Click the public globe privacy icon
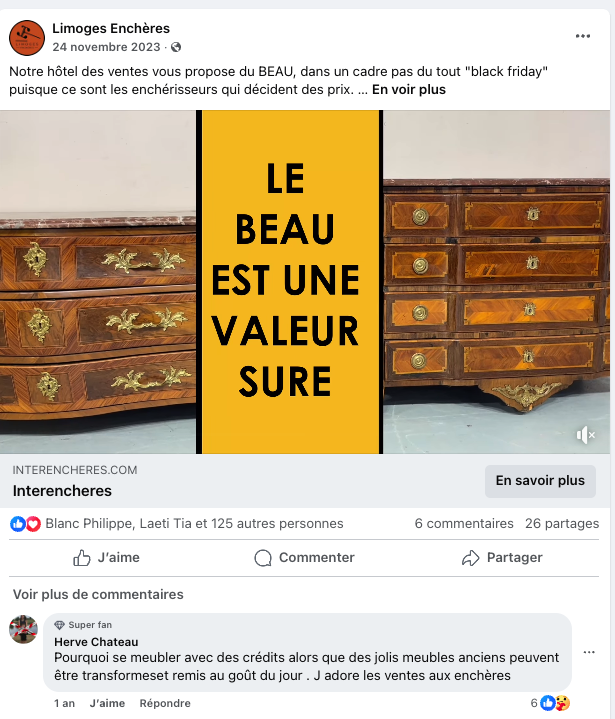Image resolution: width=615 pixels, height=719 pixels. tap(176, 47)
